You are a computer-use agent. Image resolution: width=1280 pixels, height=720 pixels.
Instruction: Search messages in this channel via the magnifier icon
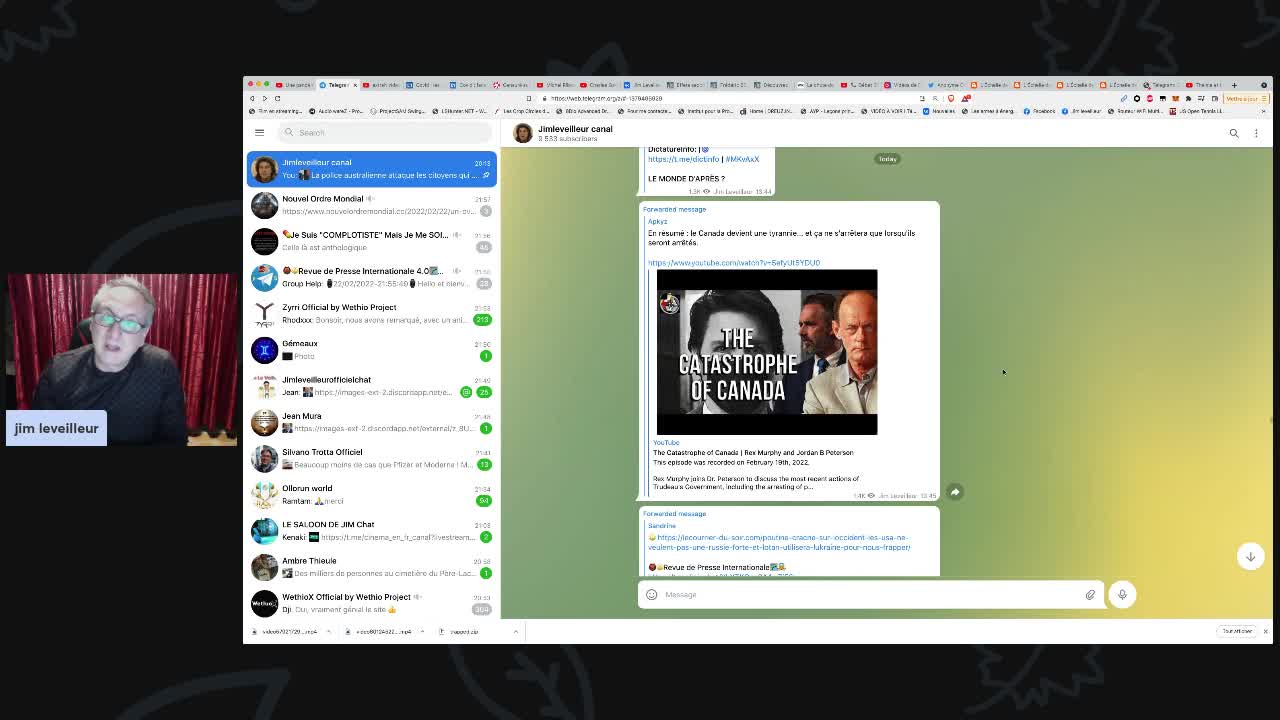[1234, 133]
